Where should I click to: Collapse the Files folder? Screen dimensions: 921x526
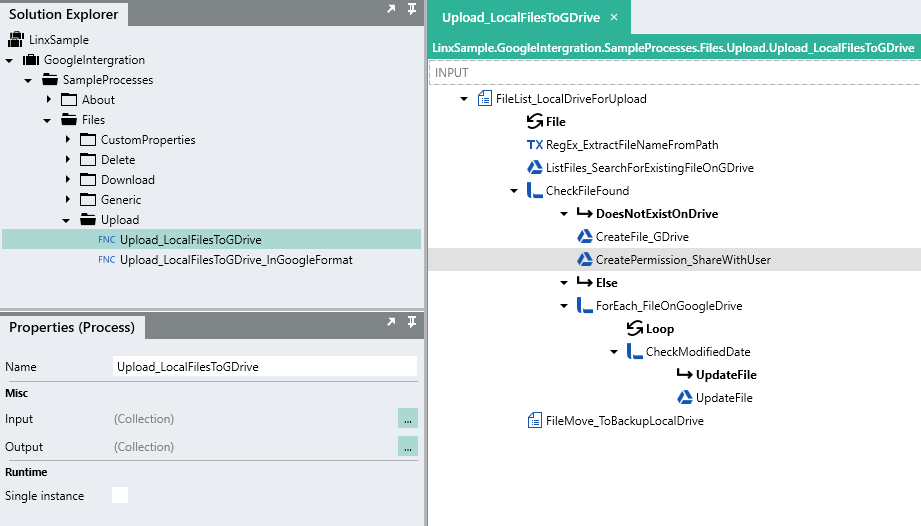[47, 120]
